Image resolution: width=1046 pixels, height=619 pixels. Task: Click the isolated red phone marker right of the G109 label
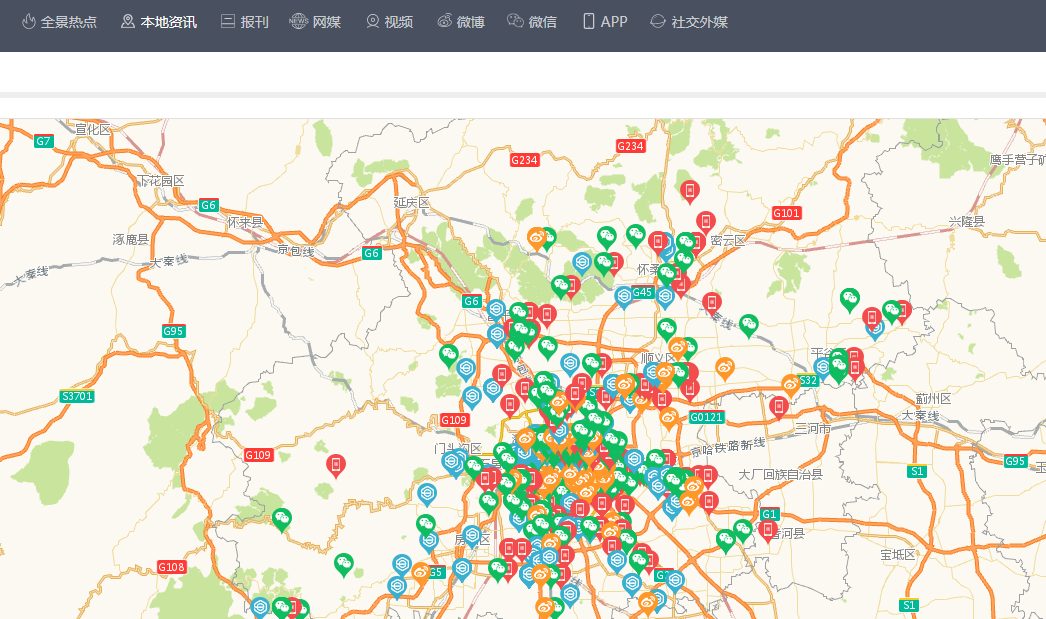click(336, 464)
